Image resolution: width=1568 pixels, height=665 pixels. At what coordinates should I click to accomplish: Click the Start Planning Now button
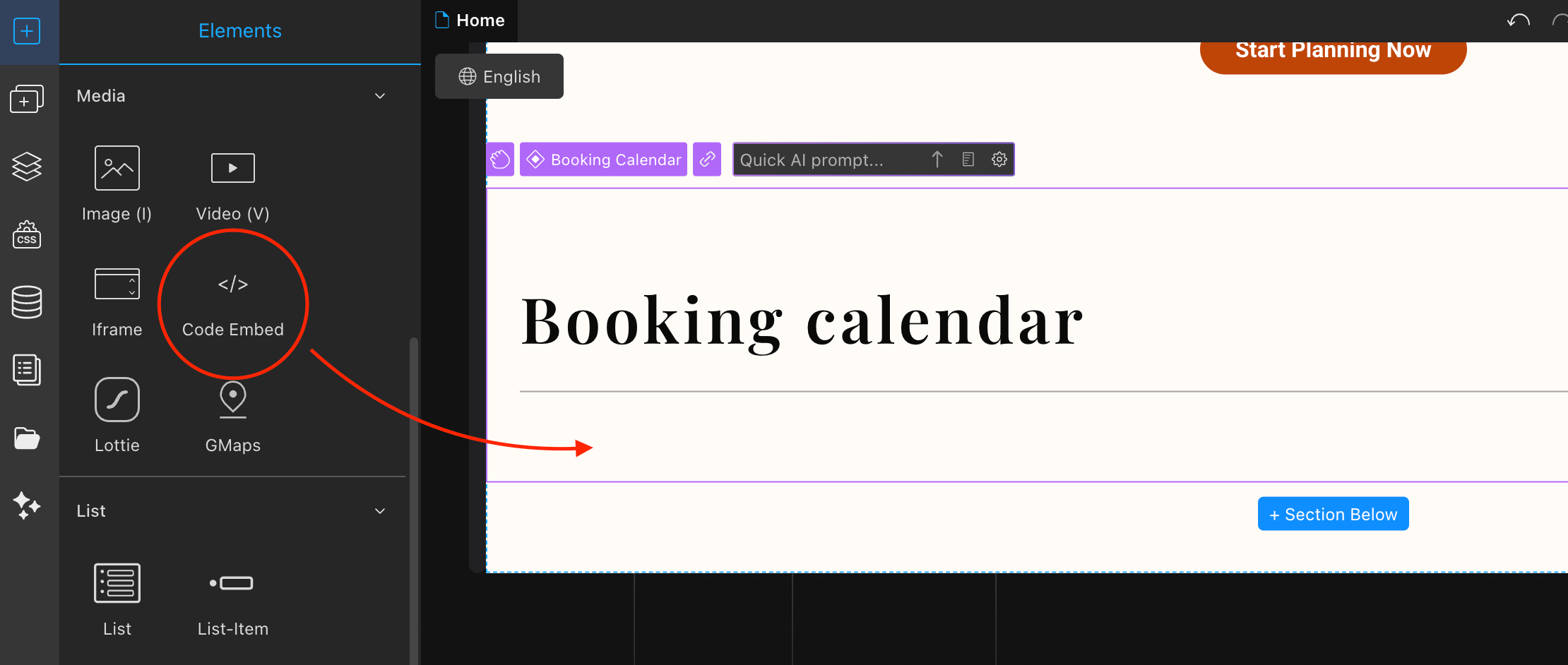click(x=1334, y=51)
